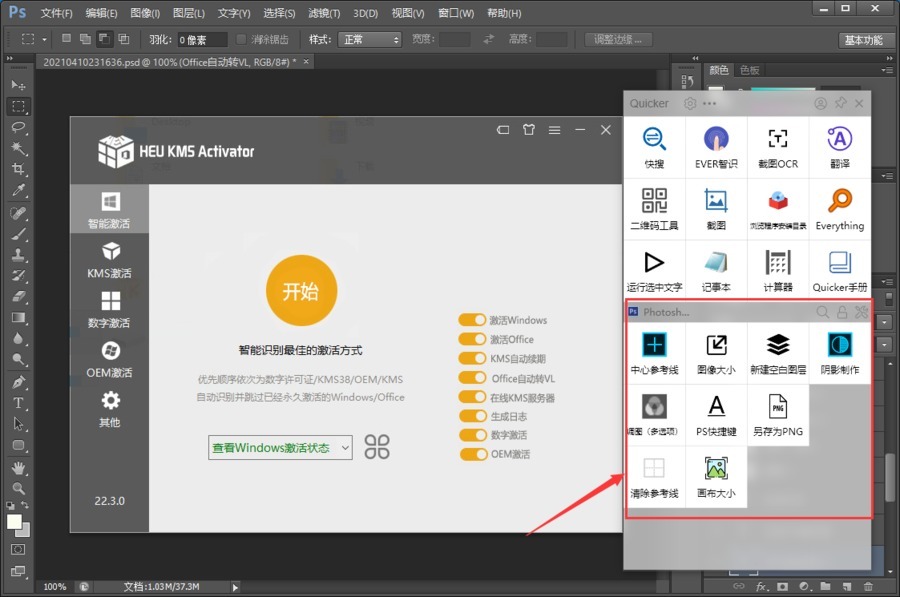
Task: Click the 100% zoom field in status bar
Action: (55, 587)
